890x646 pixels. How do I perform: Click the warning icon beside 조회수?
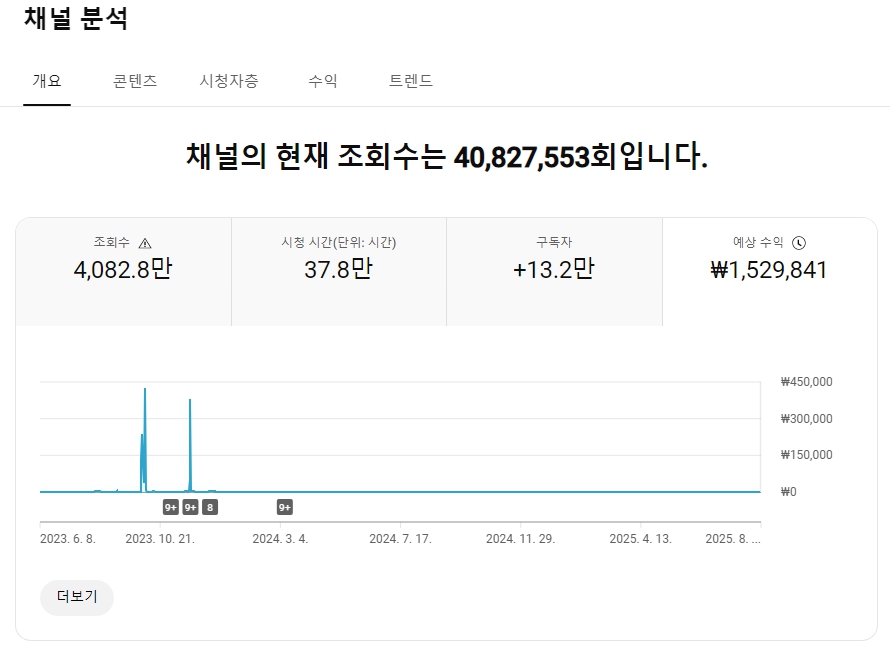(145, 243)
